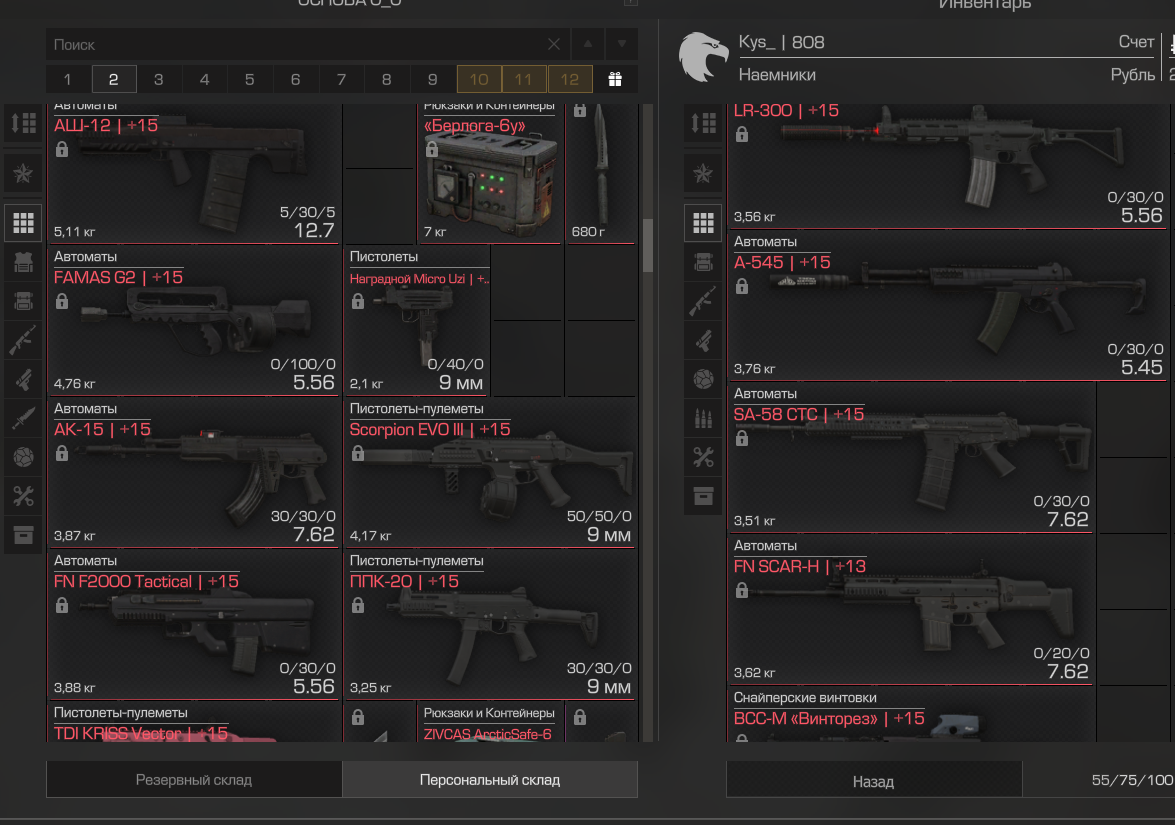Click the search down arrow
Viewport: 1175px width, 825px height.
[x=621, y=44]
